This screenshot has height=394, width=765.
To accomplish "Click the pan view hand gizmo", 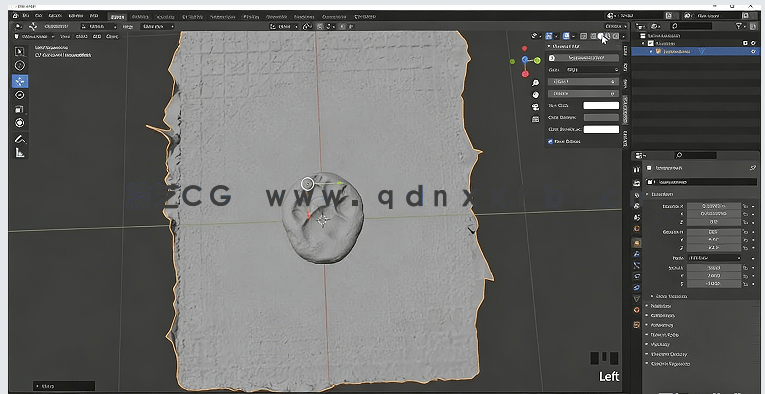I will (536, 95).
